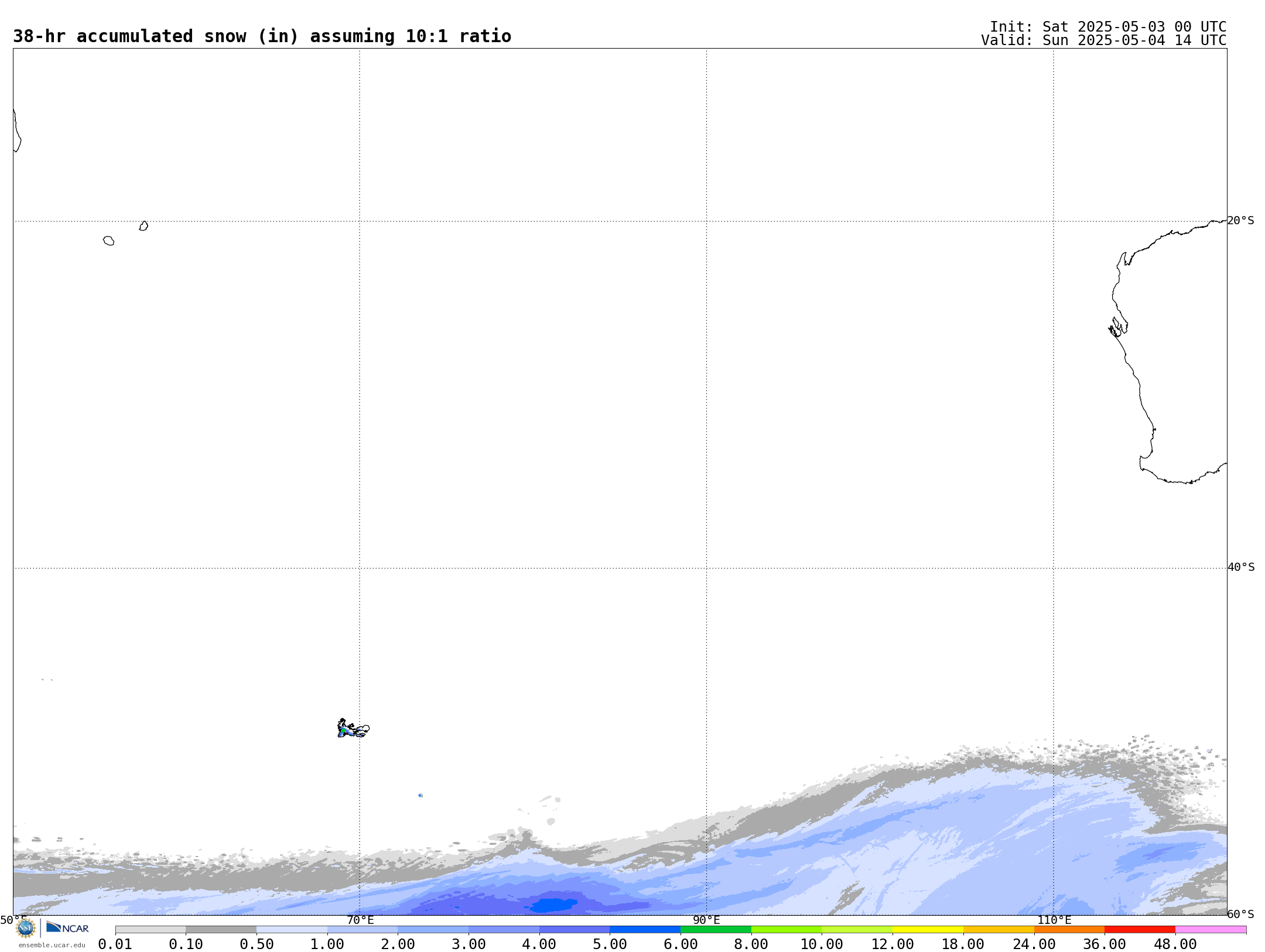Click the bright blue snow maximum patch
This screenshot has width=1265, height=952.
pos(553,905)
